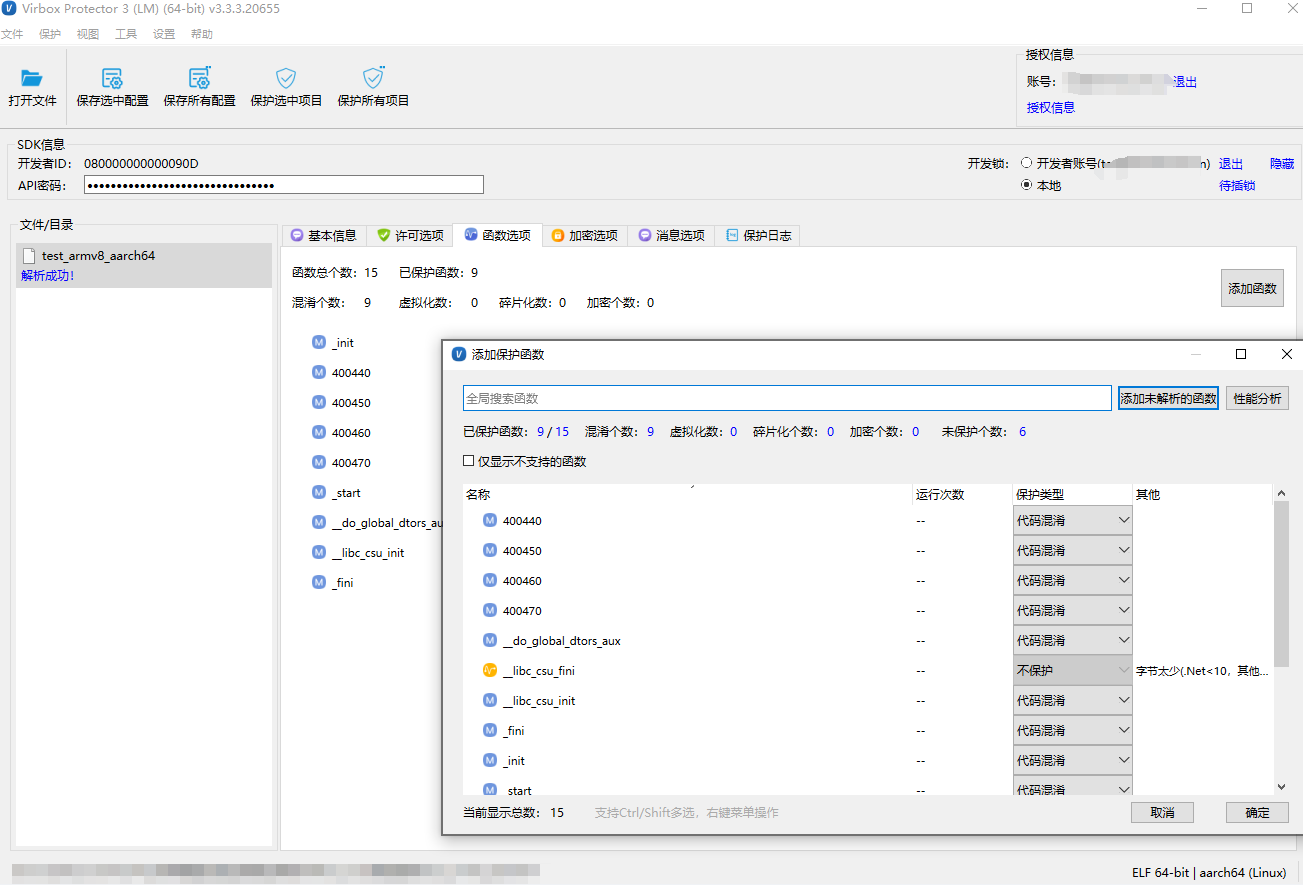The height and width of the screenshot is (885, 1303).
Task: Click the M icon of 400470 in 添加保护函数 dialog
Action: point(490,610)
